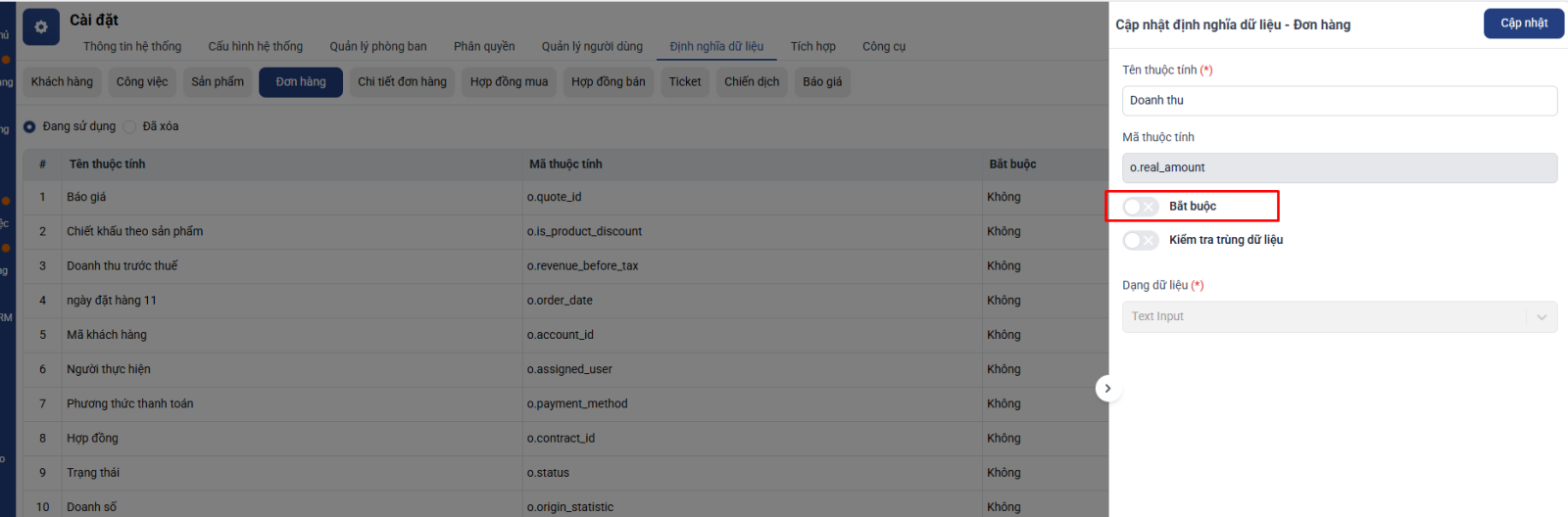Screen dimensions: 1568x517
Task: Open the Định nghĩa dữ liệu tab
Action: 716,46
